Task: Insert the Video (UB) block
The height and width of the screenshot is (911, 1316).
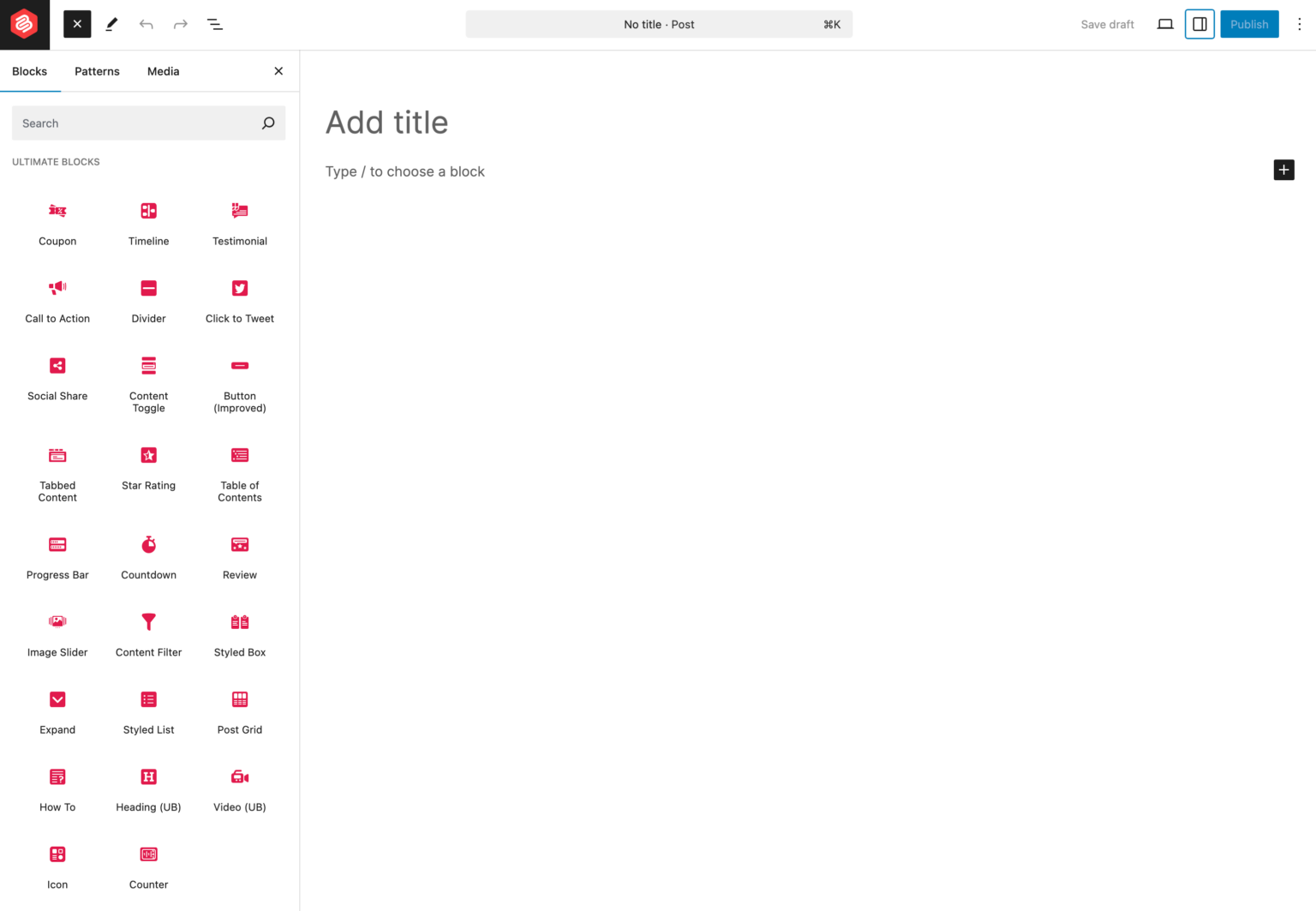Action: coord(240,789)
